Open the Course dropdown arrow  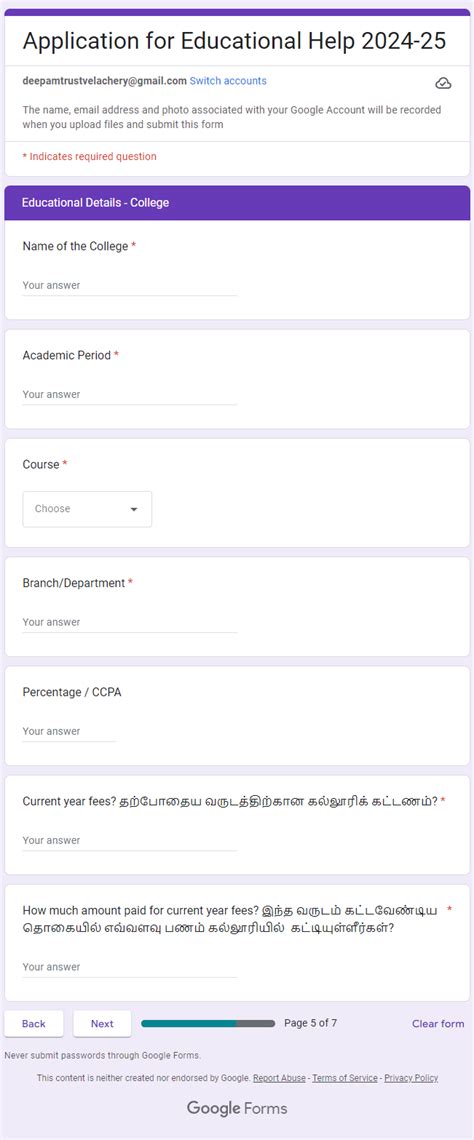click(x=134, y=510)
